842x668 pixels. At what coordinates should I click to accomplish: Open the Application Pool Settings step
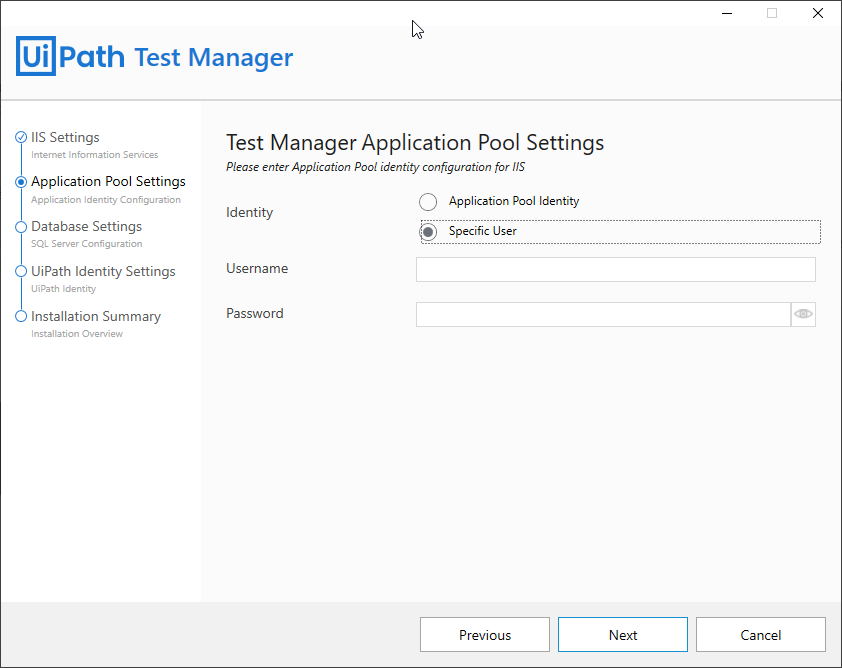click(108, 181)
